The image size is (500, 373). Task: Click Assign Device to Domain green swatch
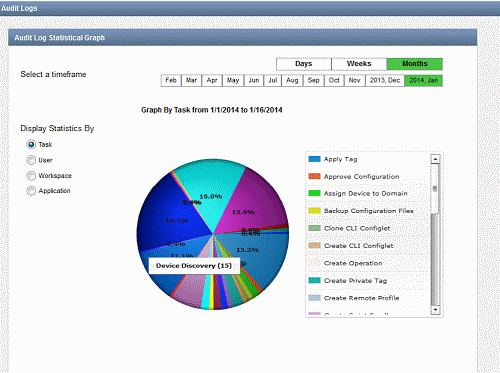314,193
